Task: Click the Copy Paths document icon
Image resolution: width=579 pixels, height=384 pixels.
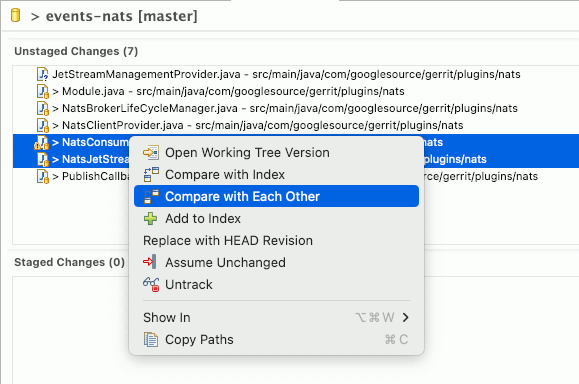Action: click(151, 340)
